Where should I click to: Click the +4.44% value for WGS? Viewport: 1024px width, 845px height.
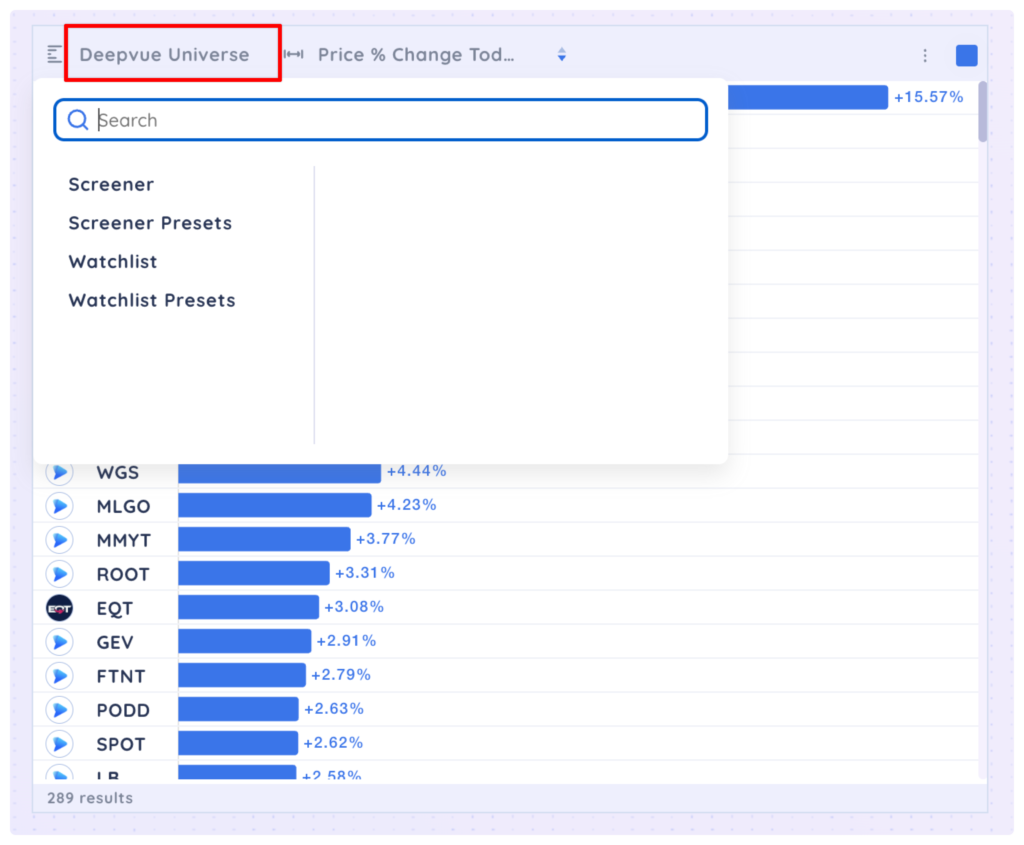click(417, 471)
